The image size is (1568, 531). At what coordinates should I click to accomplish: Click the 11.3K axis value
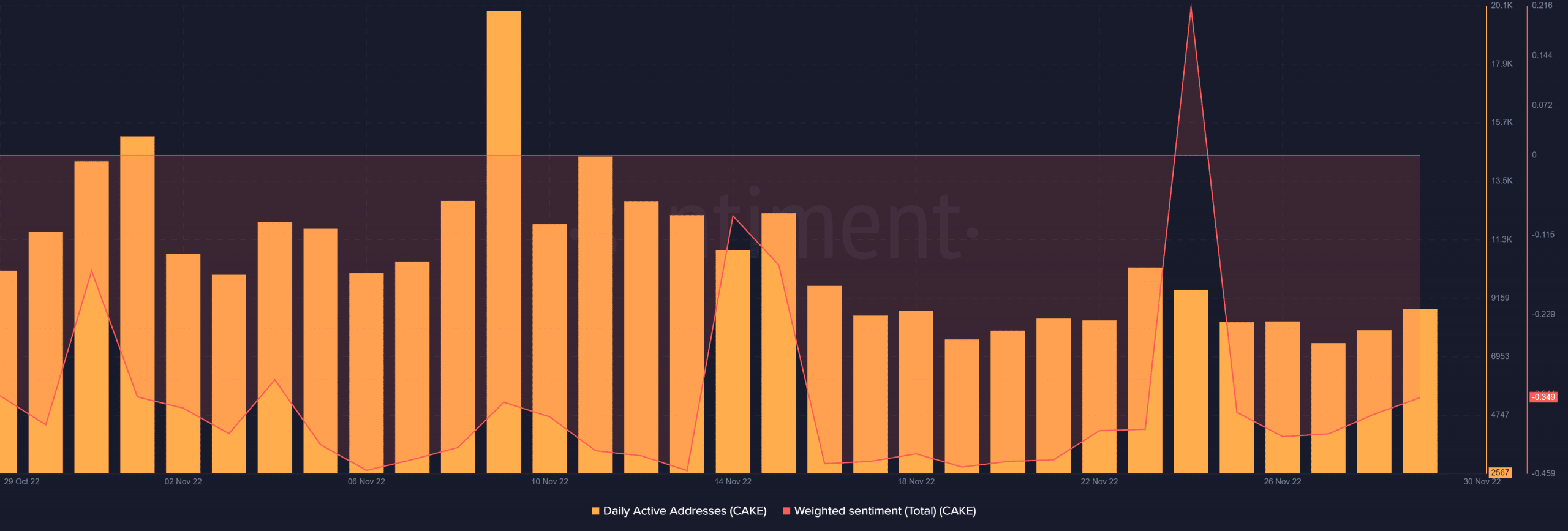click(x=1502, y=239)
